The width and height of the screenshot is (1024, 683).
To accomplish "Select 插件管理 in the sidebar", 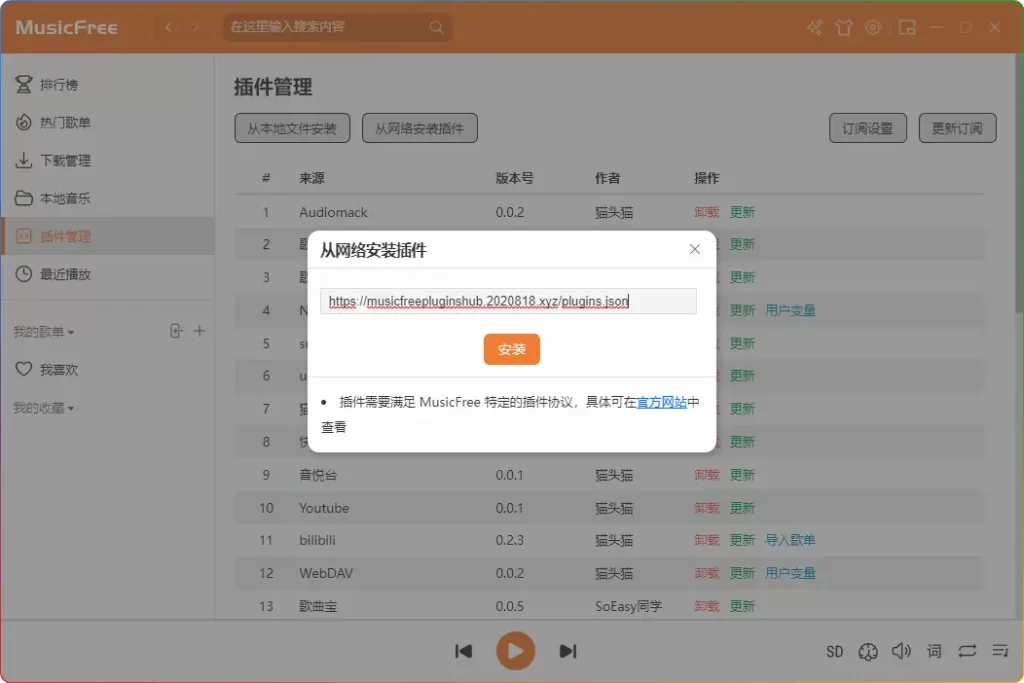I will [x=108, y=236].
